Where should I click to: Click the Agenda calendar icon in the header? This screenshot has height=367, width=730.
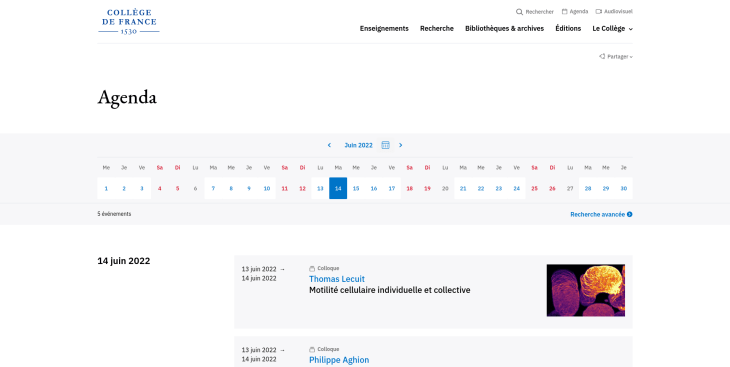(x=564, y=12)
